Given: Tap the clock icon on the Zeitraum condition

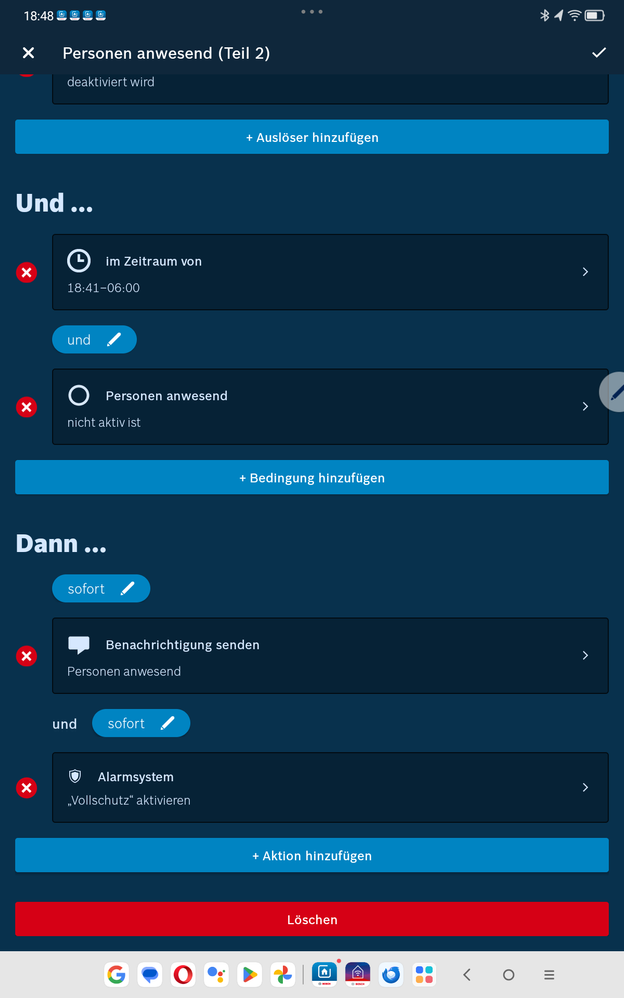Looking at the screenshot, I should click(x=79, y=259).
